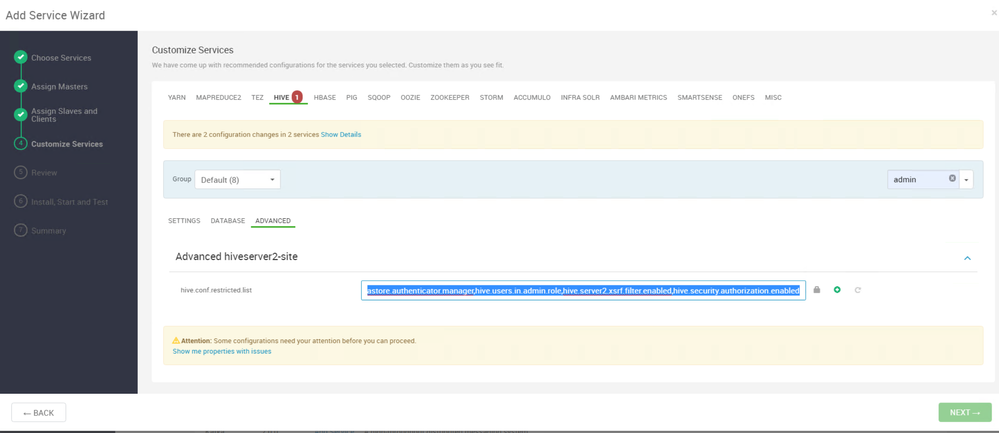
Task: Switch to the AMBARI METRICS service tab
Action: pos(638,97)
